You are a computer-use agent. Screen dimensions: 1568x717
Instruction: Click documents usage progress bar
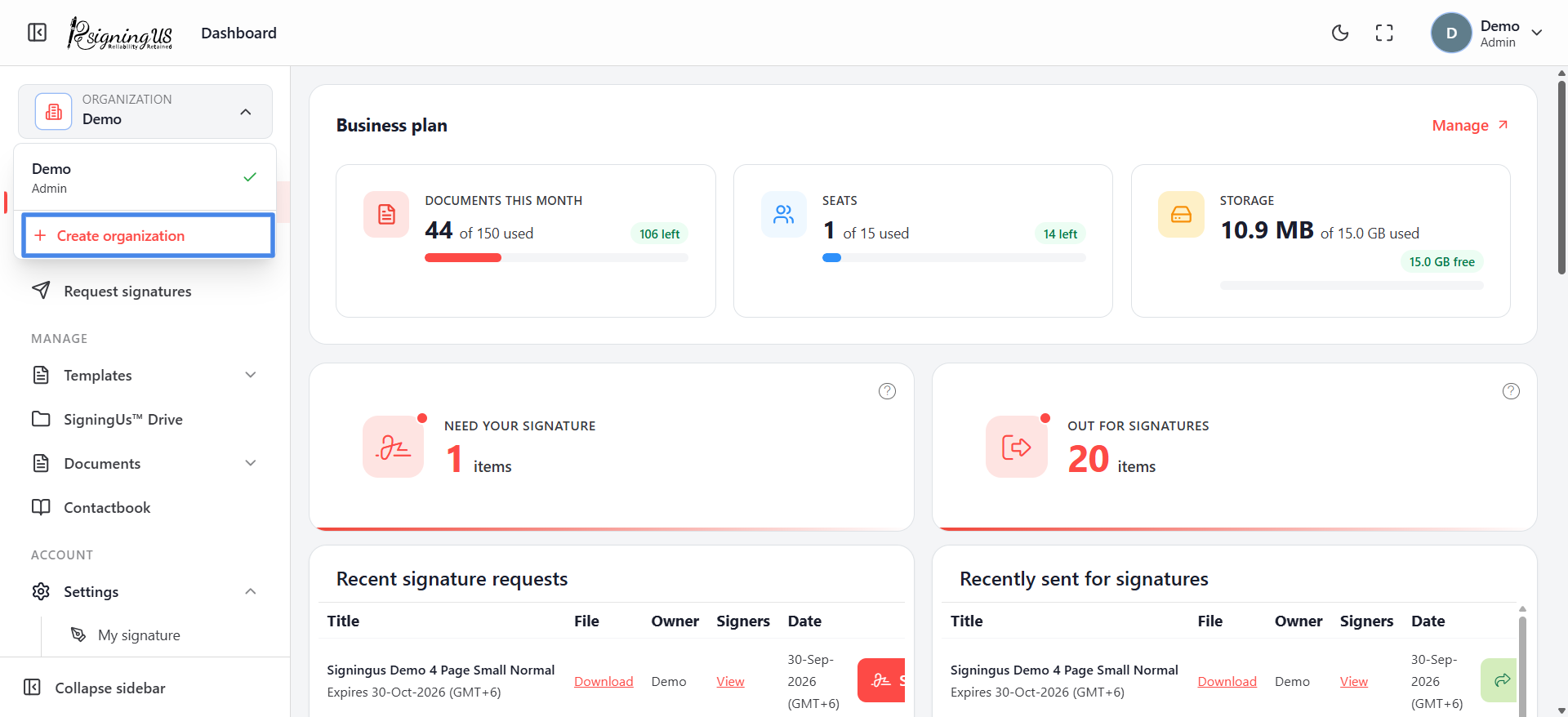(x=556, y=257)
